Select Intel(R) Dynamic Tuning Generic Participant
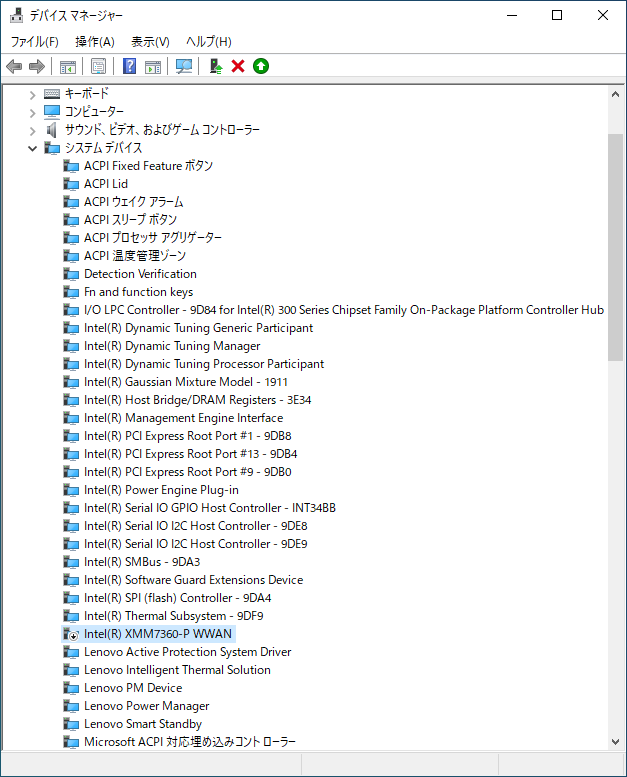This screenshot has width=627, height=777. pyautogui.click(x=198, y=328)
